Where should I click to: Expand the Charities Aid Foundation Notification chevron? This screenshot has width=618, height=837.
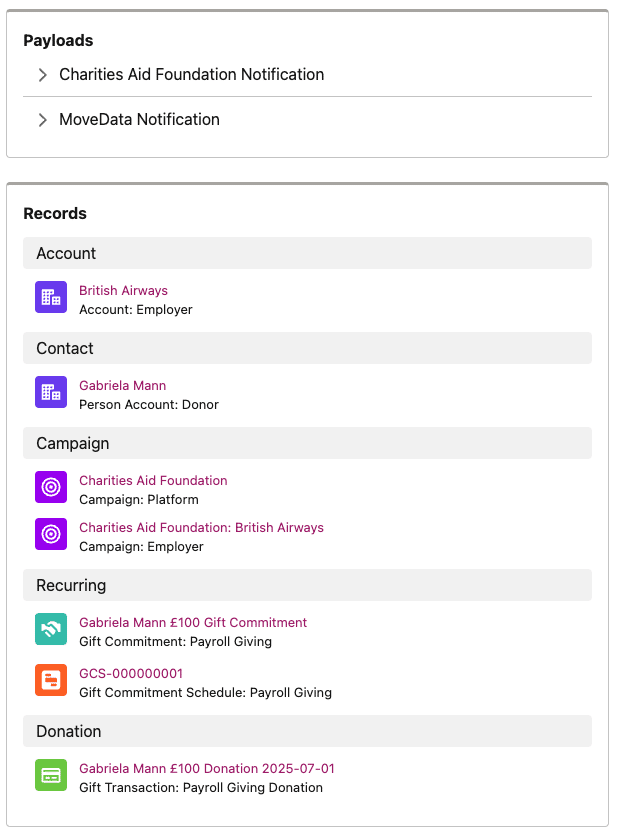pos(43,75)
